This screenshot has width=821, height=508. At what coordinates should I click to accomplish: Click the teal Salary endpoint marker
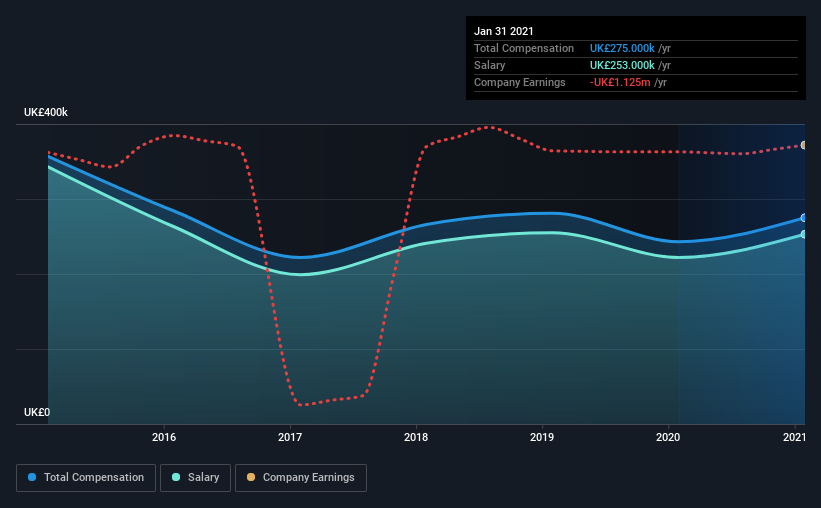[x=803, y=235]
